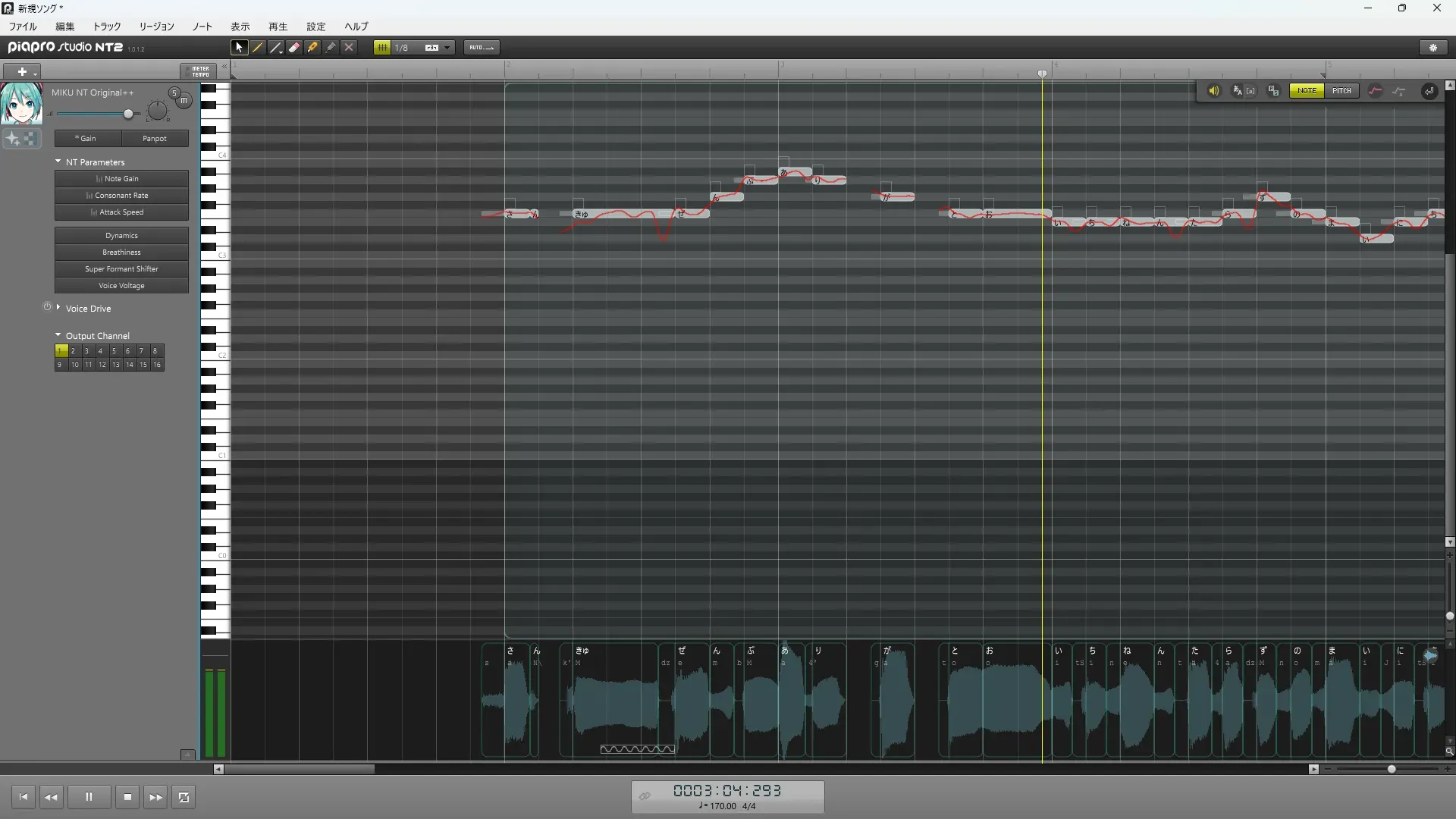The height and width of the screenshot is (819, 1456).
Task: Select the Eraser tool
Action: (x=294, y=48)
